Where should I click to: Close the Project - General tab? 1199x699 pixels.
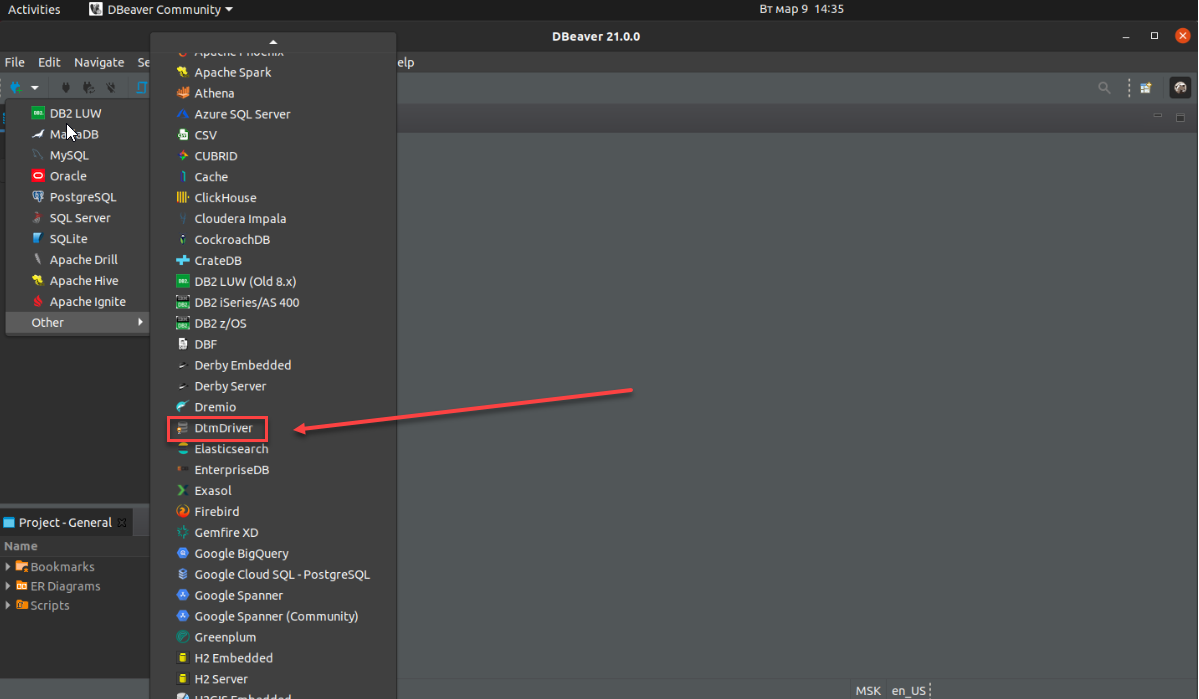click(122, 523)
